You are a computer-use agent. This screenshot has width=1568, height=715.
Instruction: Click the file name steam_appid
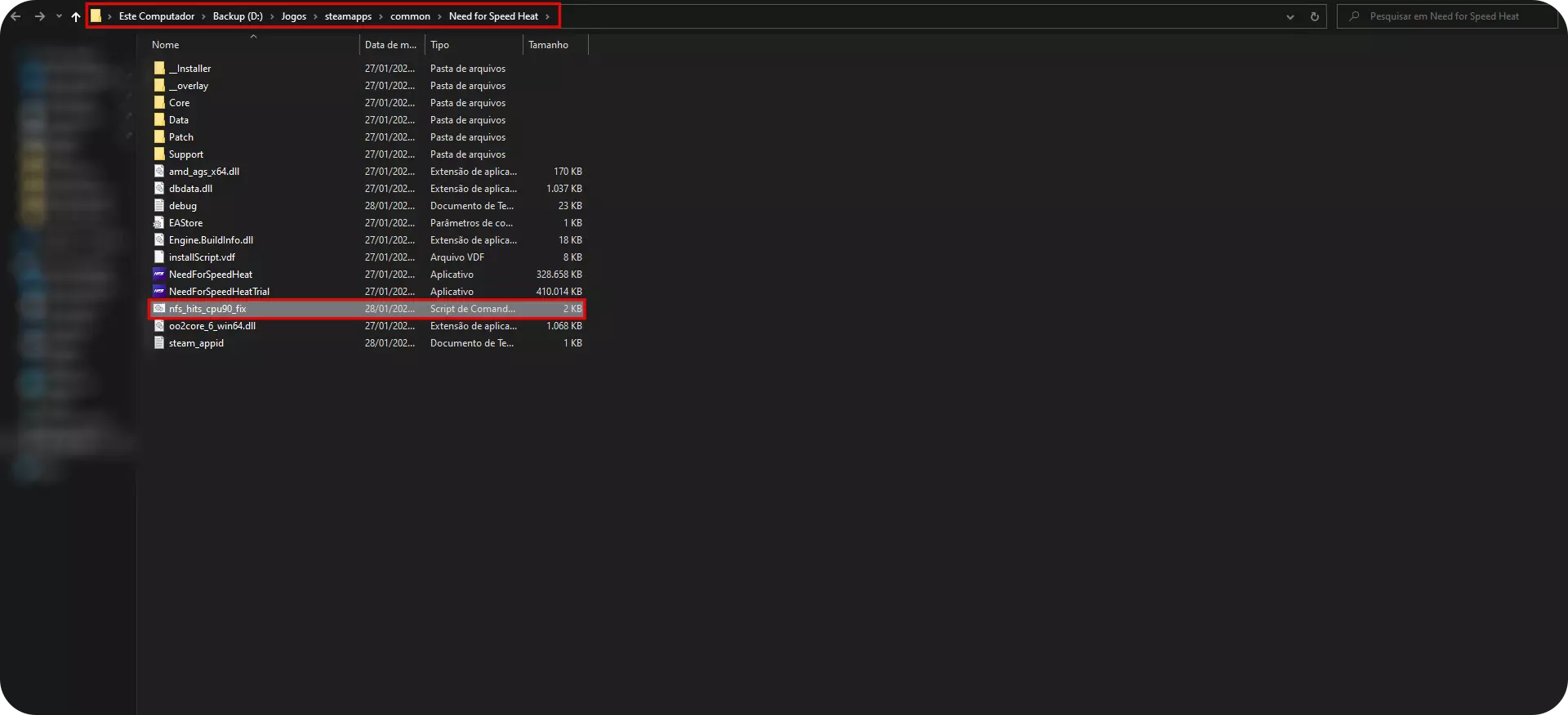pos(196,343)
